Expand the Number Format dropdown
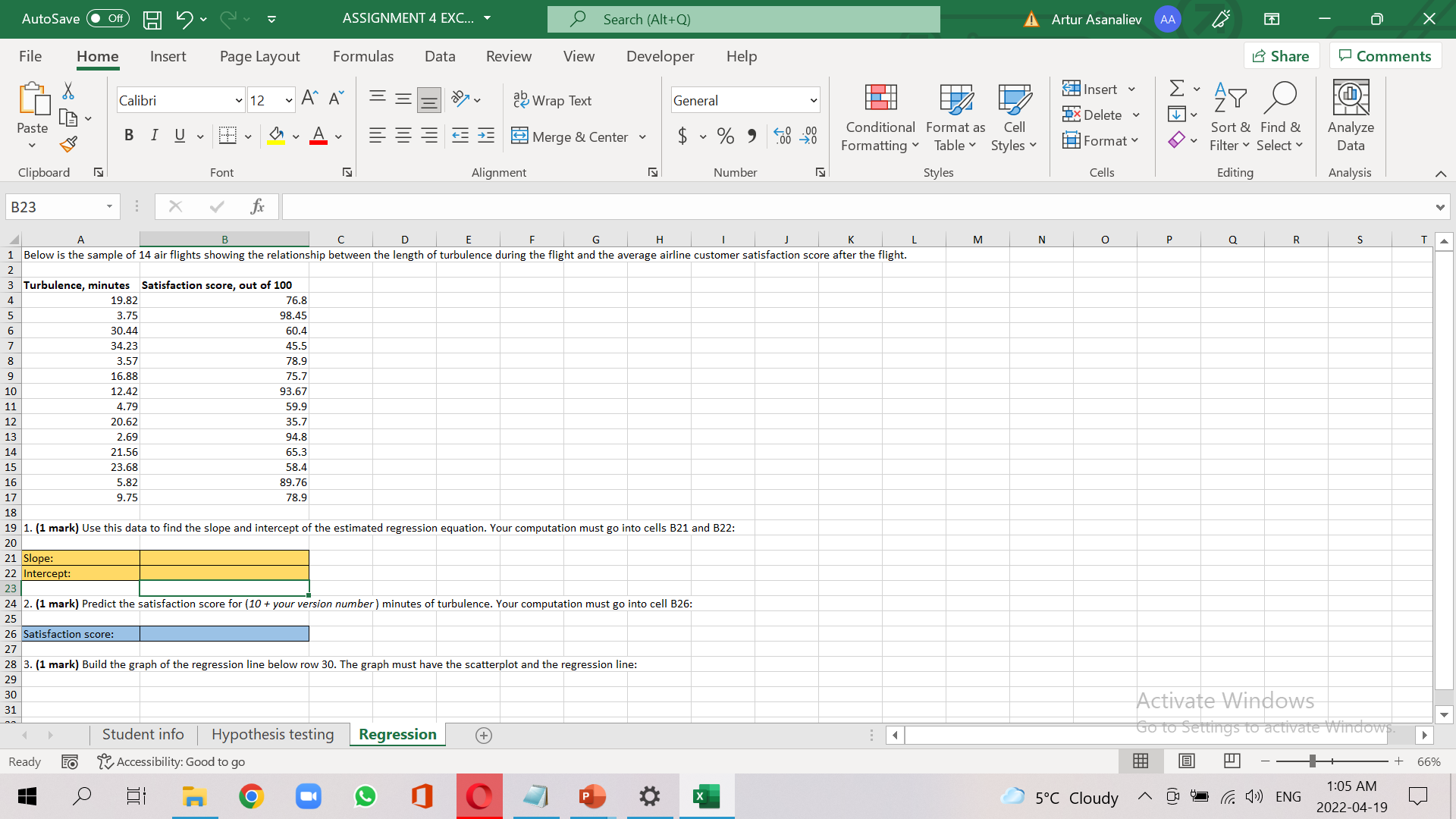Viewport: 1456px width, 819px height. point(813,99)
